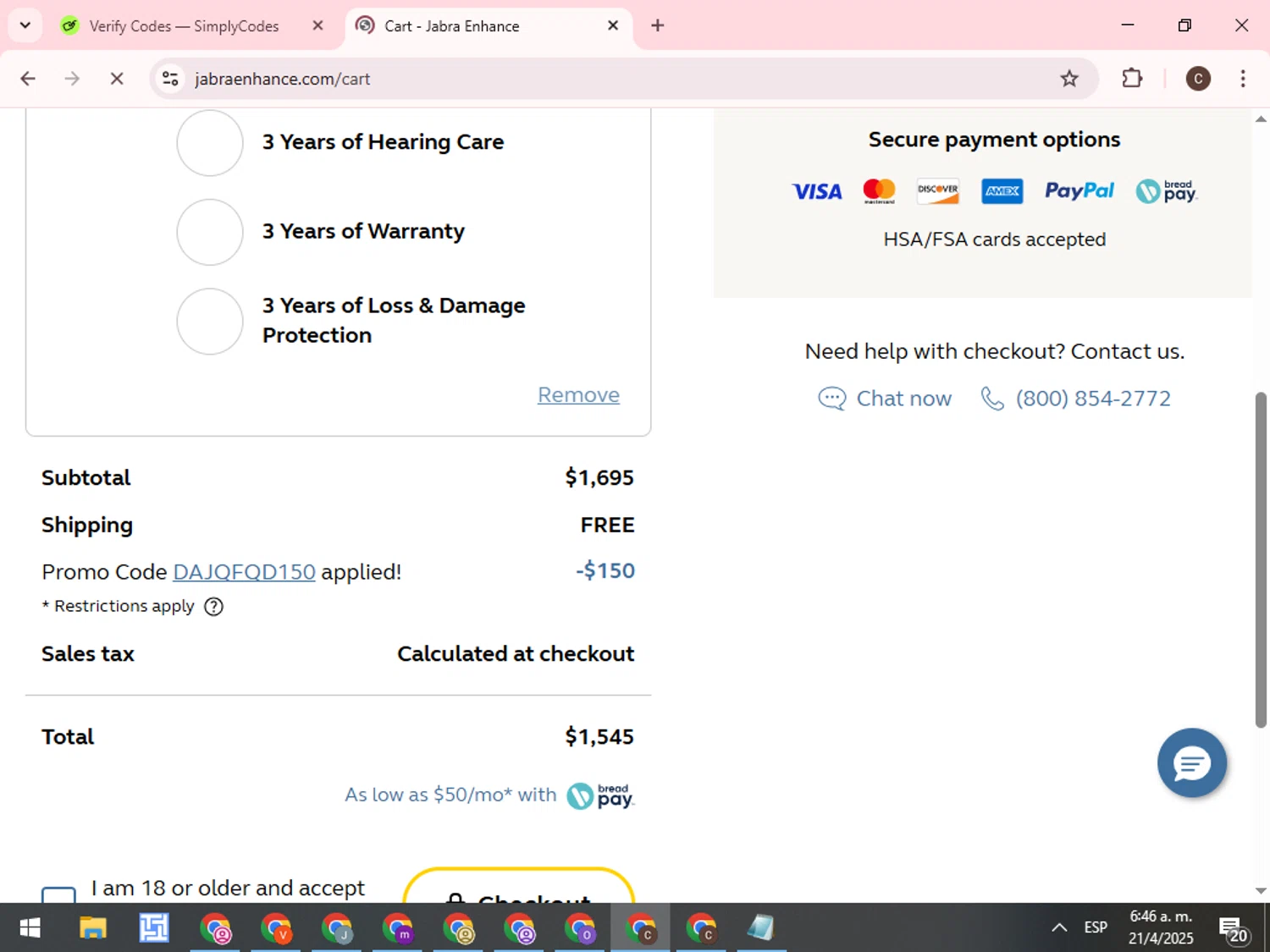Open the Chrome tab search dropdown arrow

click(25, 25)
